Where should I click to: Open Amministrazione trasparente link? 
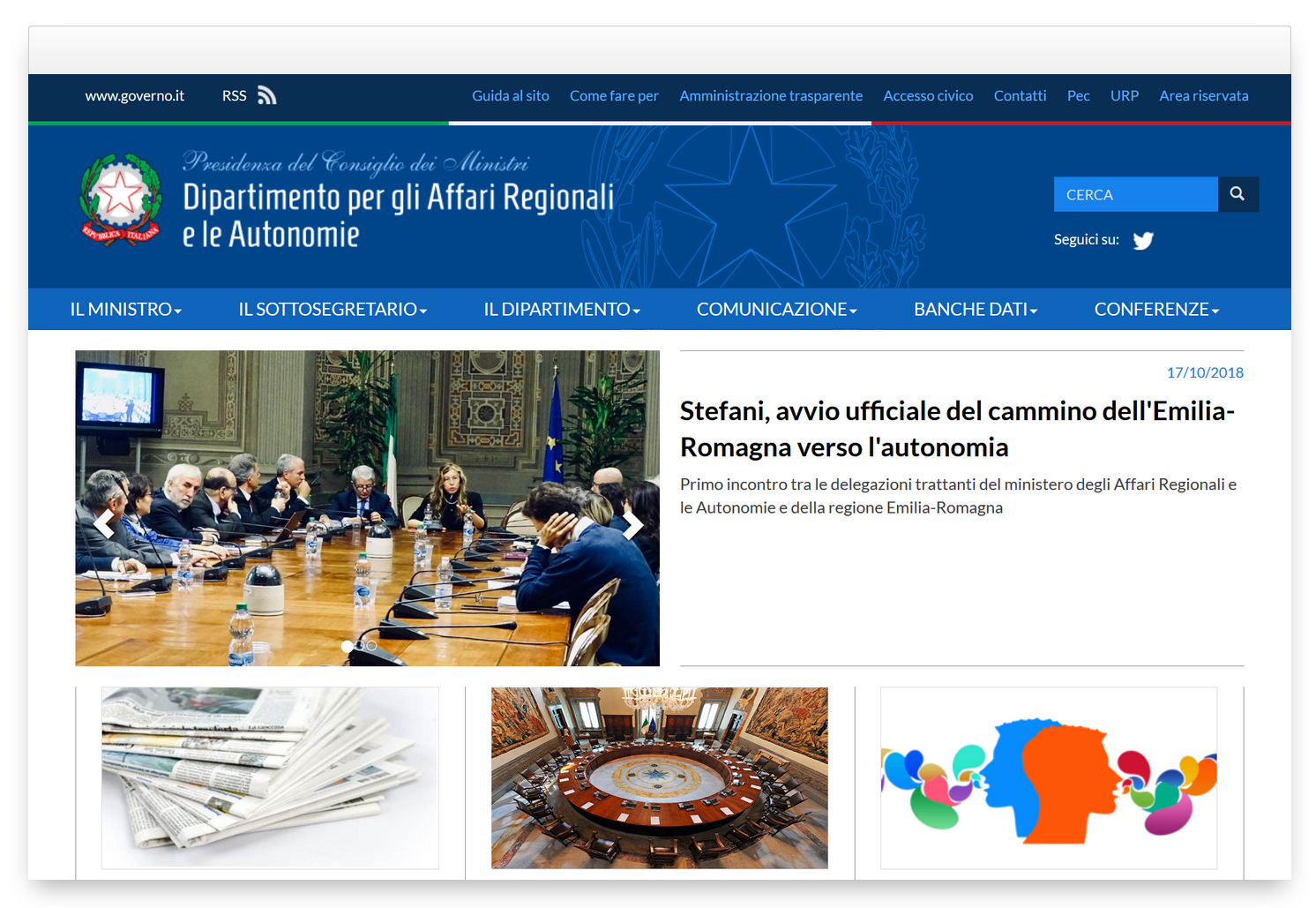point(771,95)
